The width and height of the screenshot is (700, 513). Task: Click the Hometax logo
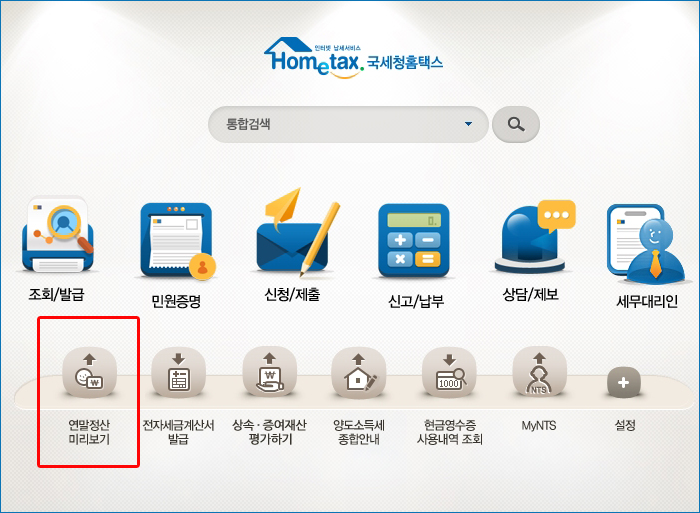(x=314, y=57)
